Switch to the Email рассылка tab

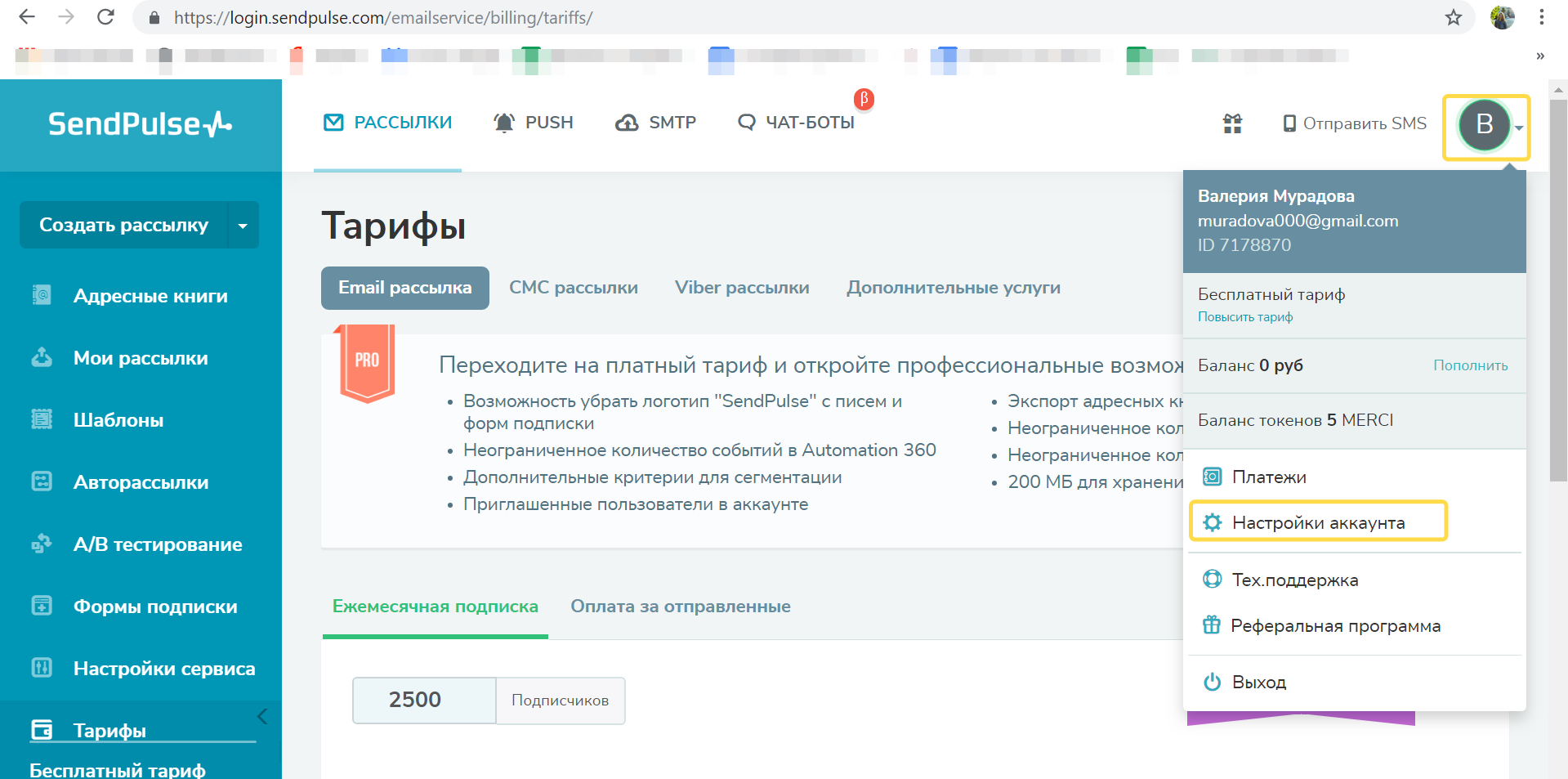tap(405, 288)
